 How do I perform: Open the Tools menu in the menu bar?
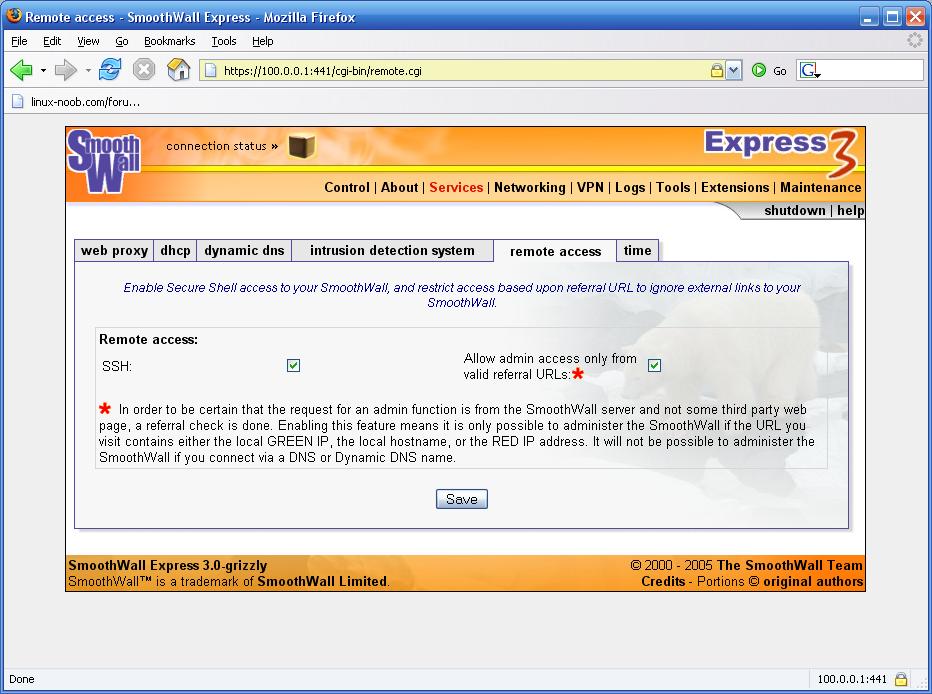point(223,41)
